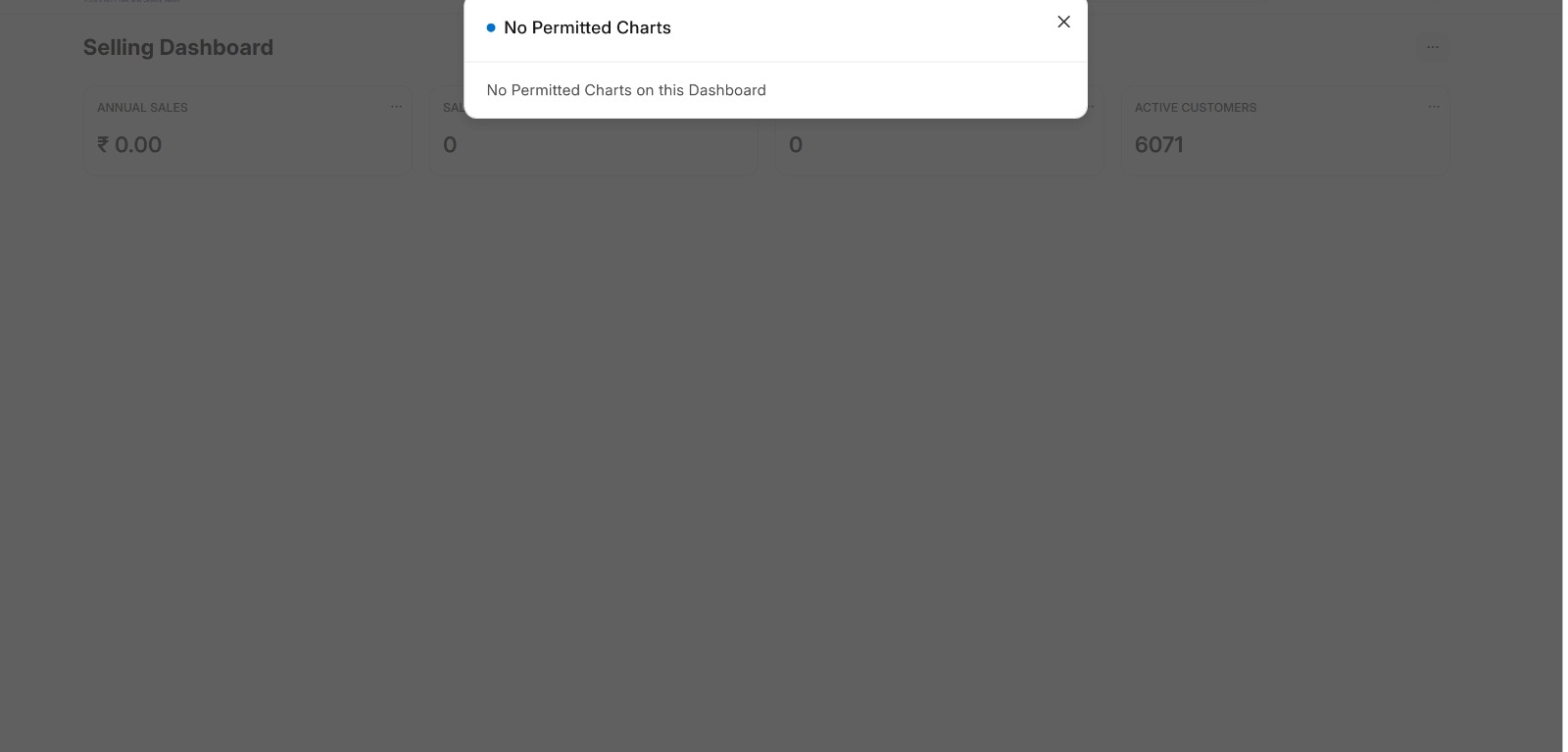Open the Annual Sales card ellipsis menu
The image size is (1568, 752).
coord(396,107)
